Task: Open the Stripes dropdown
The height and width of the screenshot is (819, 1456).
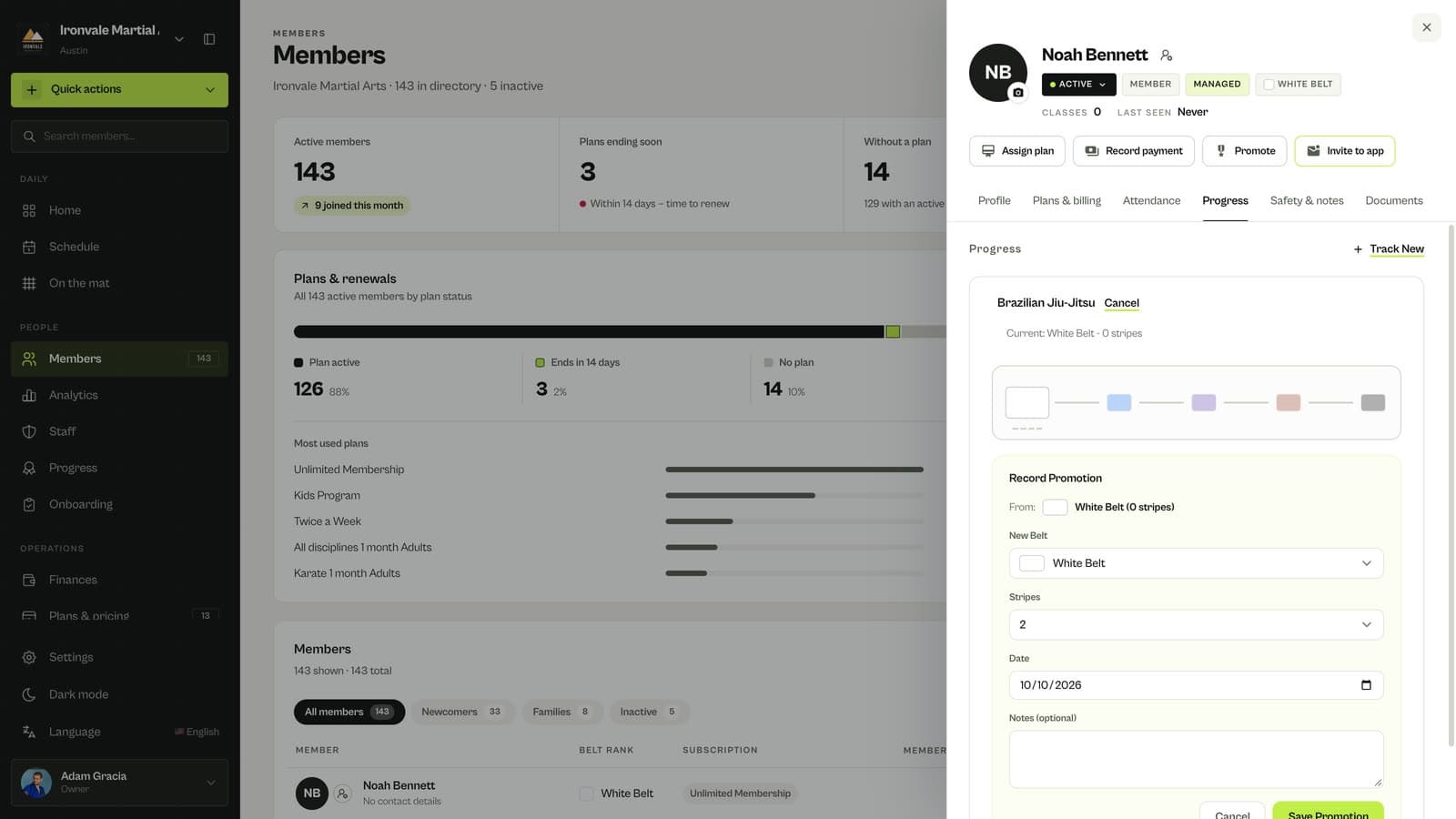Action: 1196,624
